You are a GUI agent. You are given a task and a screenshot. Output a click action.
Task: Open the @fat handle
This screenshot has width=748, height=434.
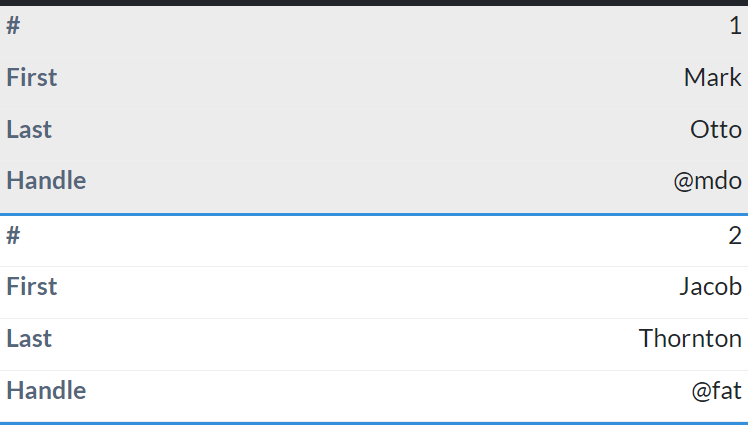[x=716, y=391]
